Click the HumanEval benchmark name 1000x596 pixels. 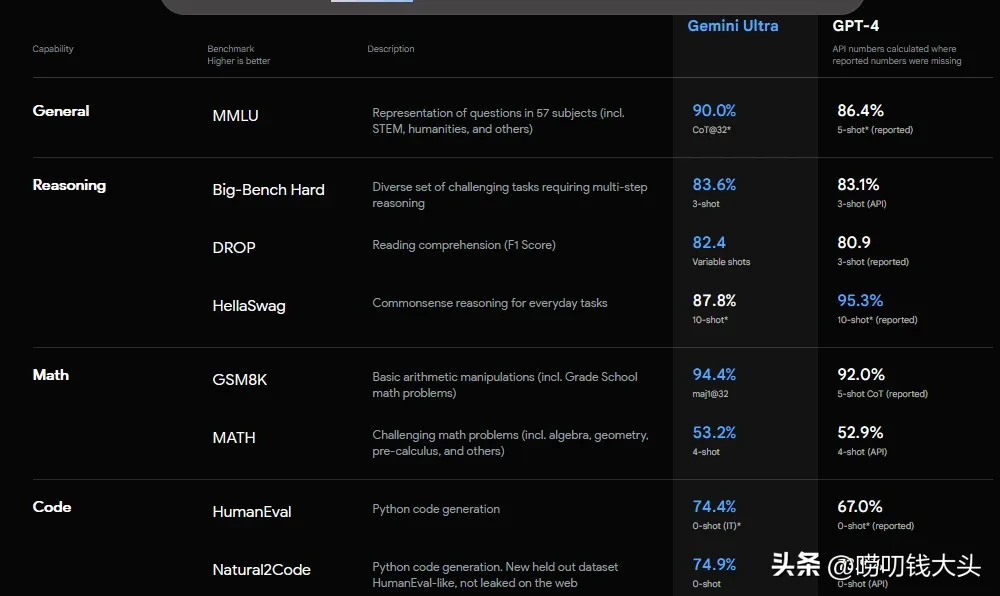point(252,512)
